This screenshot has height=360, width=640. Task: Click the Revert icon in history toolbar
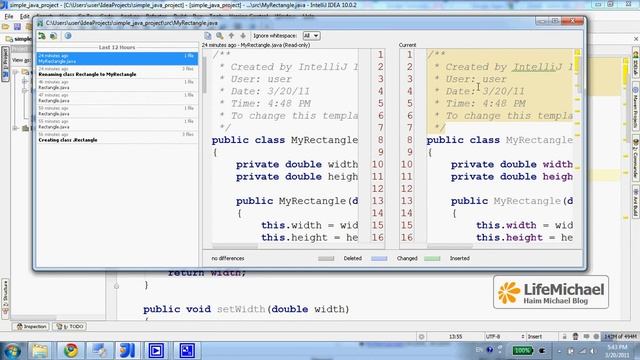click(x=42, y=36)
